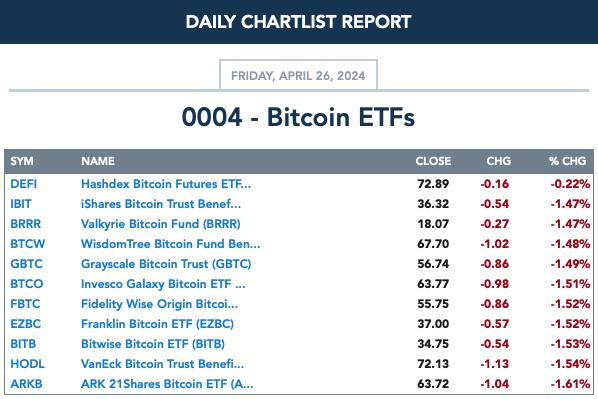Open Grayscale Bitcoin Trust (GBTC) link

click(166, 264)
